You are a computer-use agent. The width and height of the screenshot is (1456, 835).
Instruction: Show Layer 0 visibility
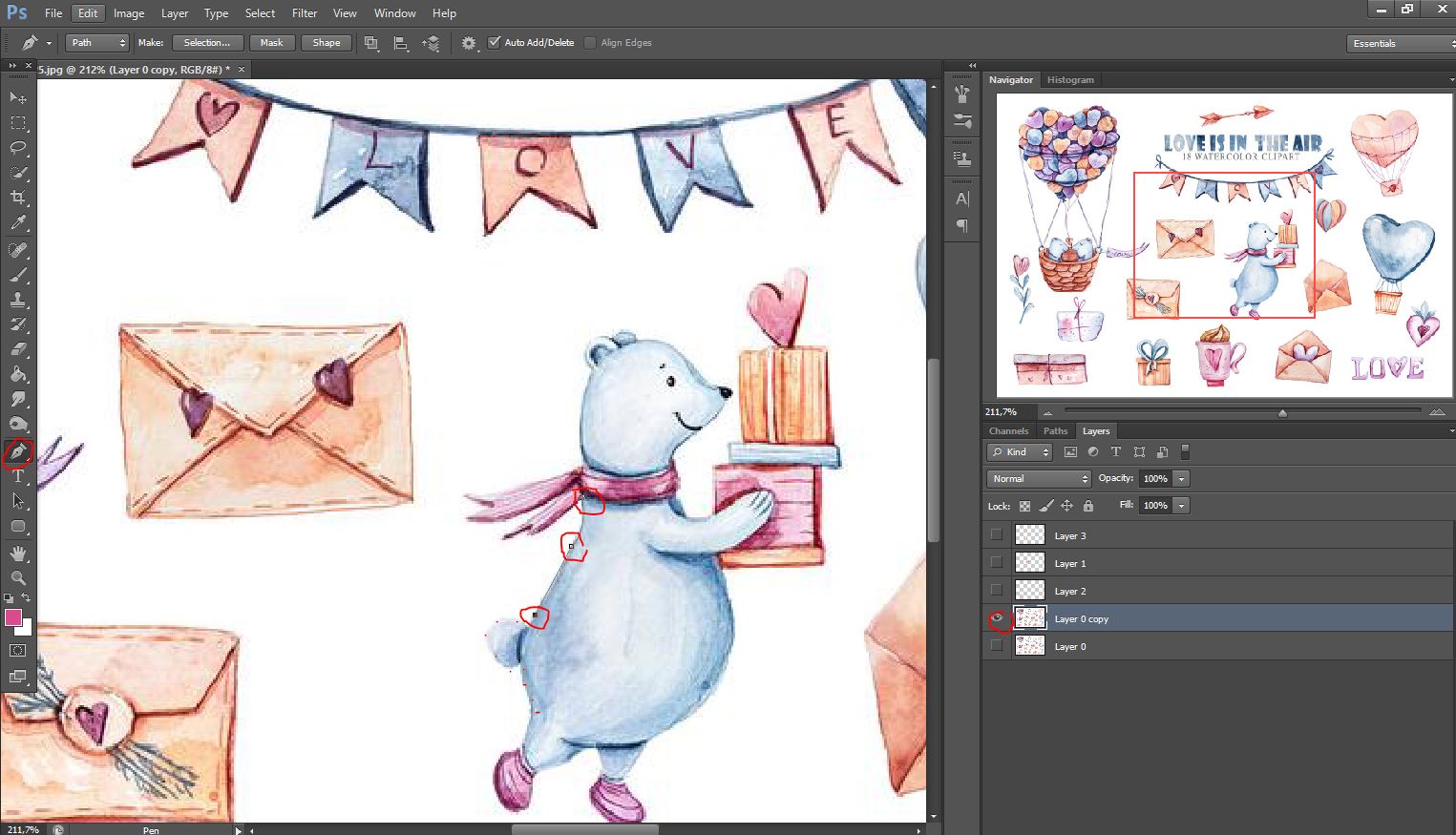(997, 646)
